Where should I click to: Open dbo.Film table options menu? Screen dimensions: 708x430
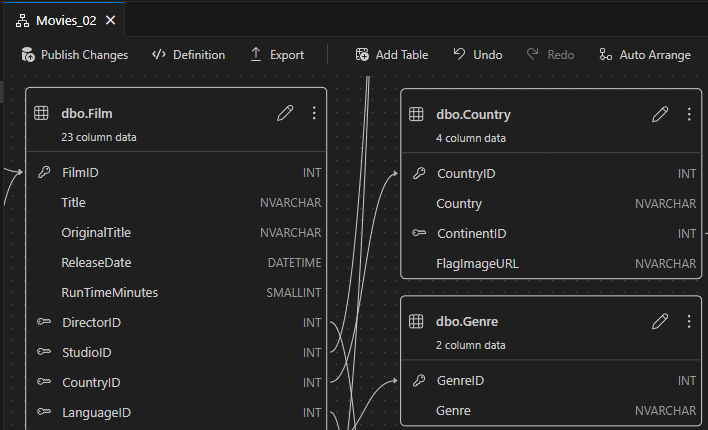314,113
